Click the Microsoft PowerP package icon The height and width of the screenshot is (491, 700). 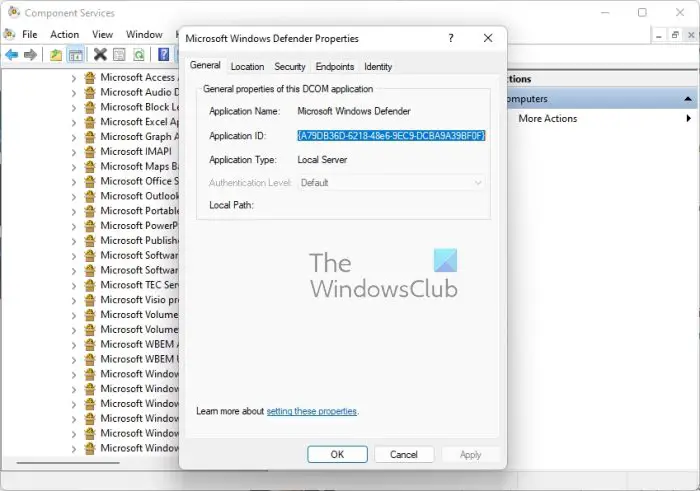[x=90, y=226]
